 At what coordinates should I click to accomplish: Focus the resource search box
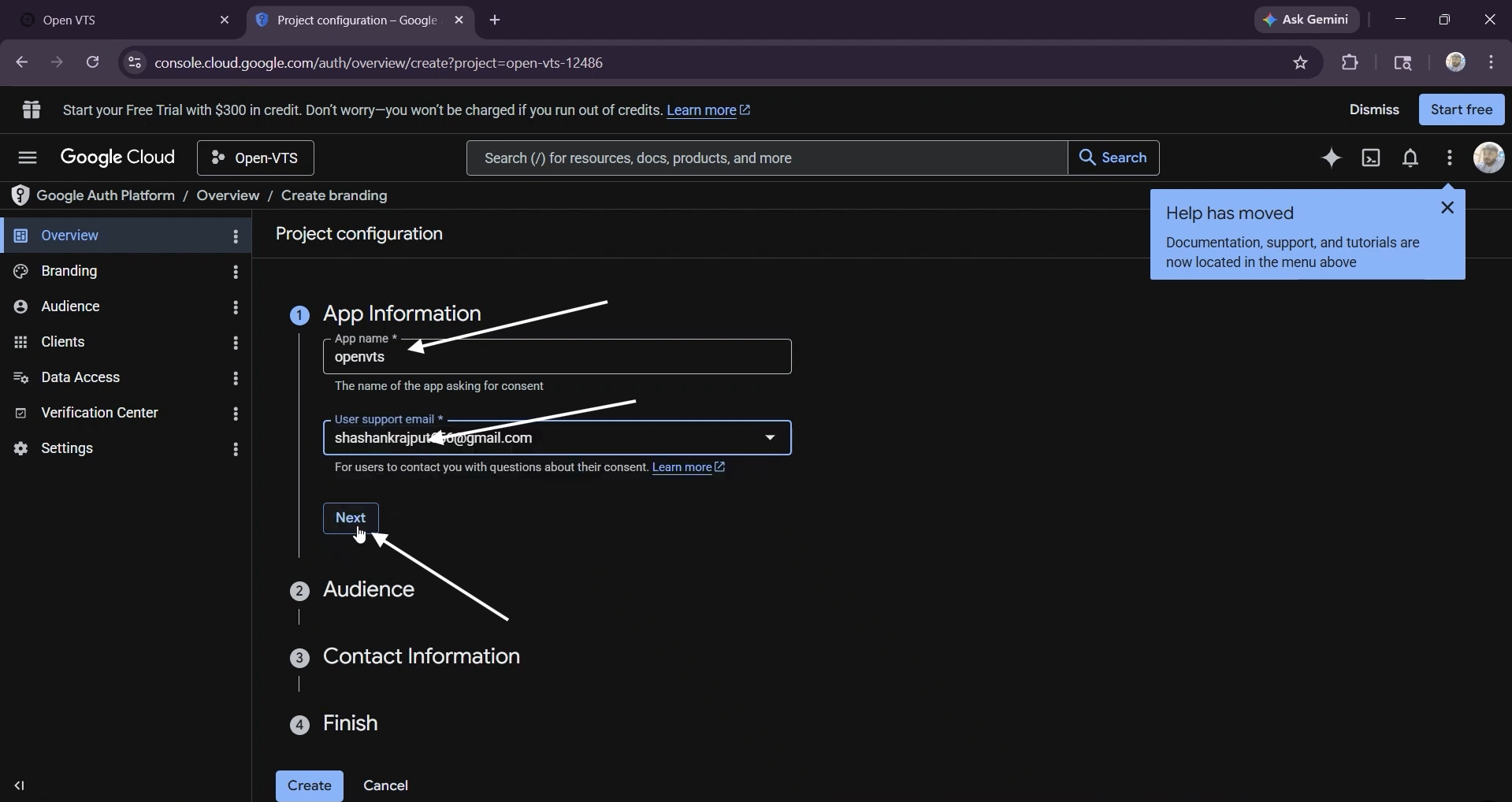click(x=767, y=158)
